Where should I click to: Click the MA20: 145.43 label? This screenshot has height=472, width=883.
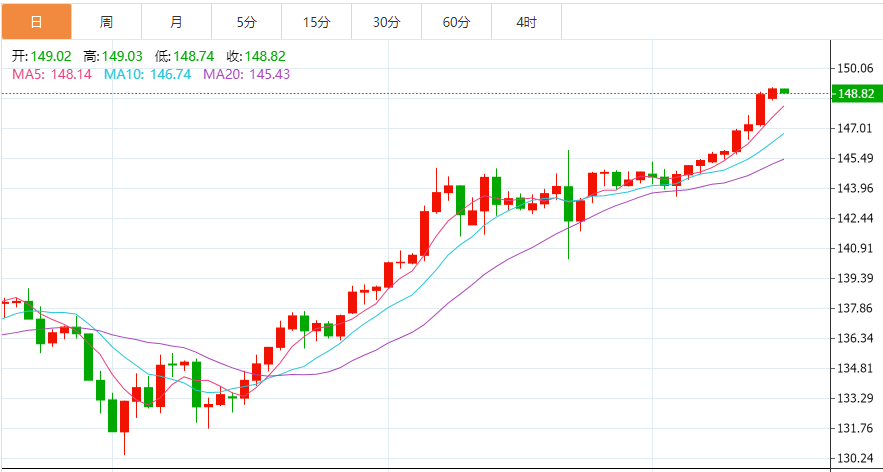coord(247,74)
